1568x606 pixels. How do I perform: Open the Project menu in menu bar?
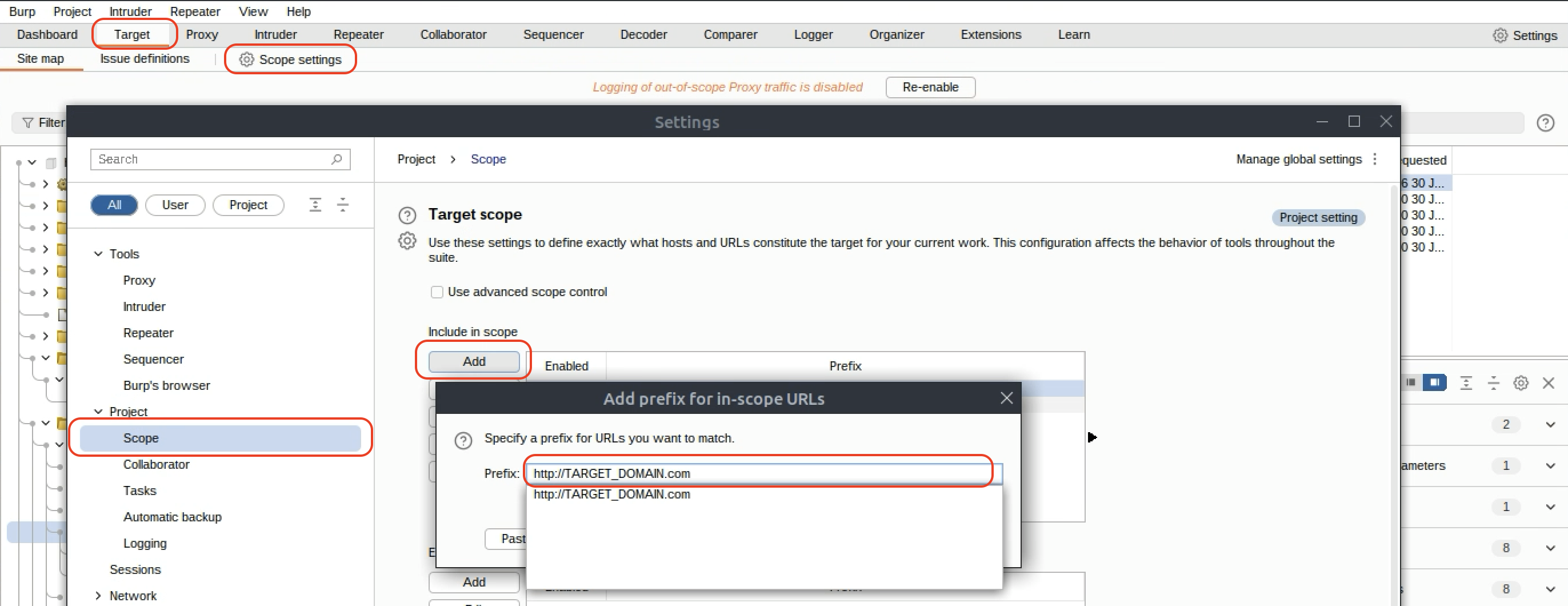(x=72, y=11)
